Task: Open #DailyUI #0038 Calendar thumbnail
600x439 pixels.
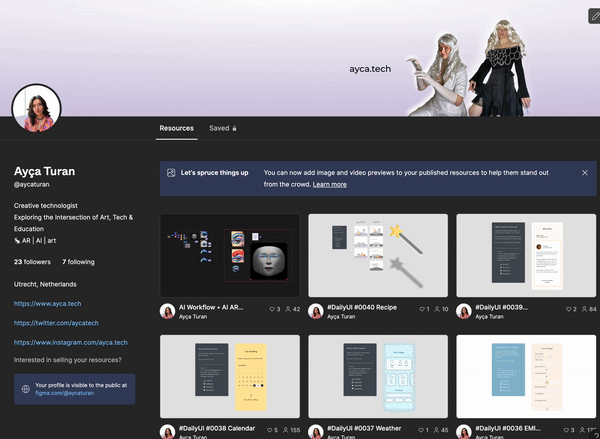Action: 230,377
